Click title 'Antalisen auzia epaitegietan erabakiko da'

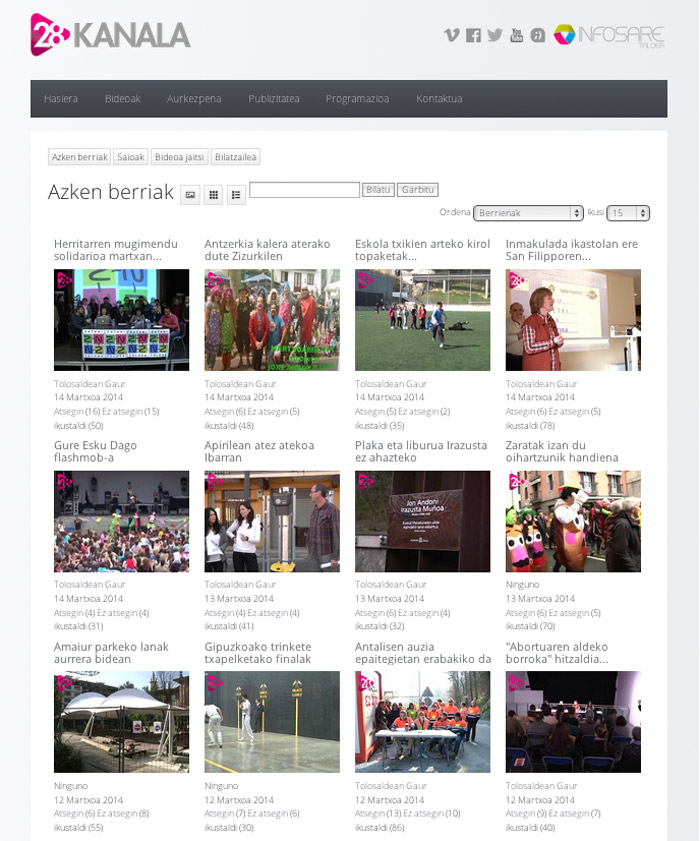coord(423,653)
